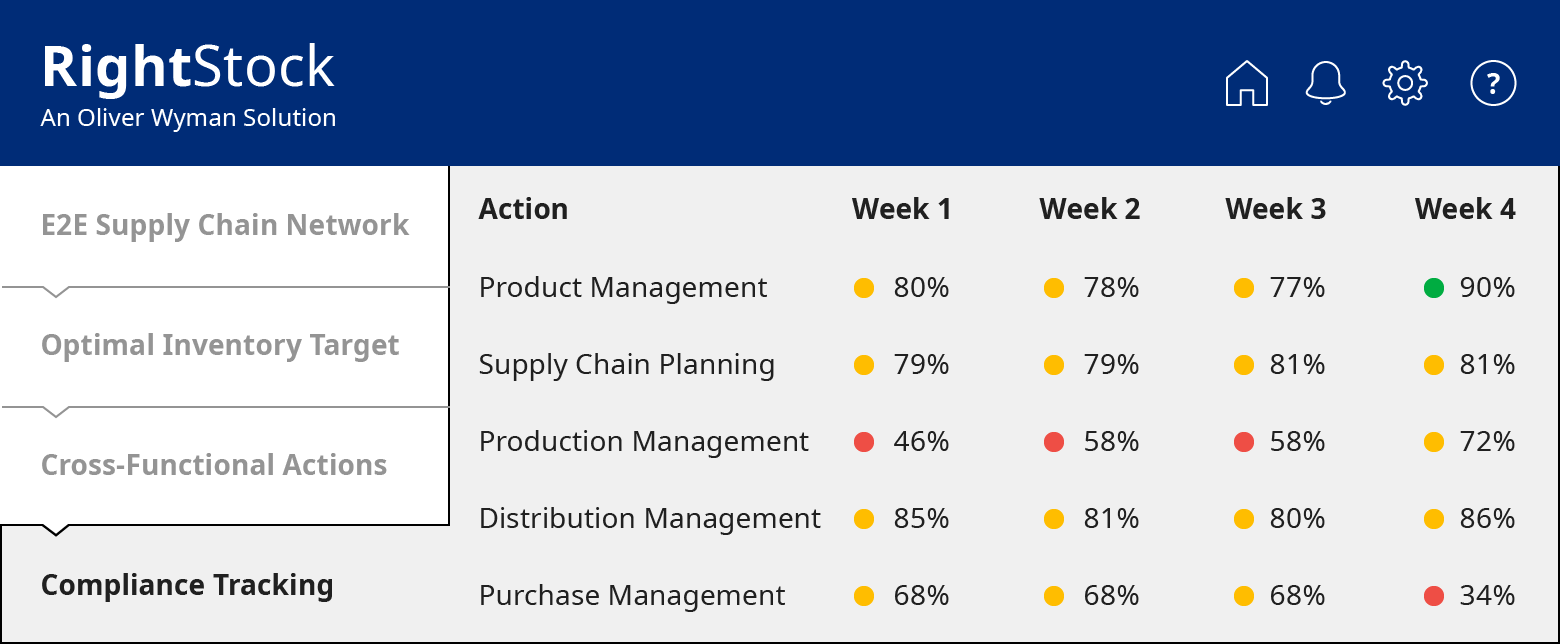Open the Supply Chain Planning action
Screen dimensions: 1560x644
pyautogui.click(x=627, y=365)
